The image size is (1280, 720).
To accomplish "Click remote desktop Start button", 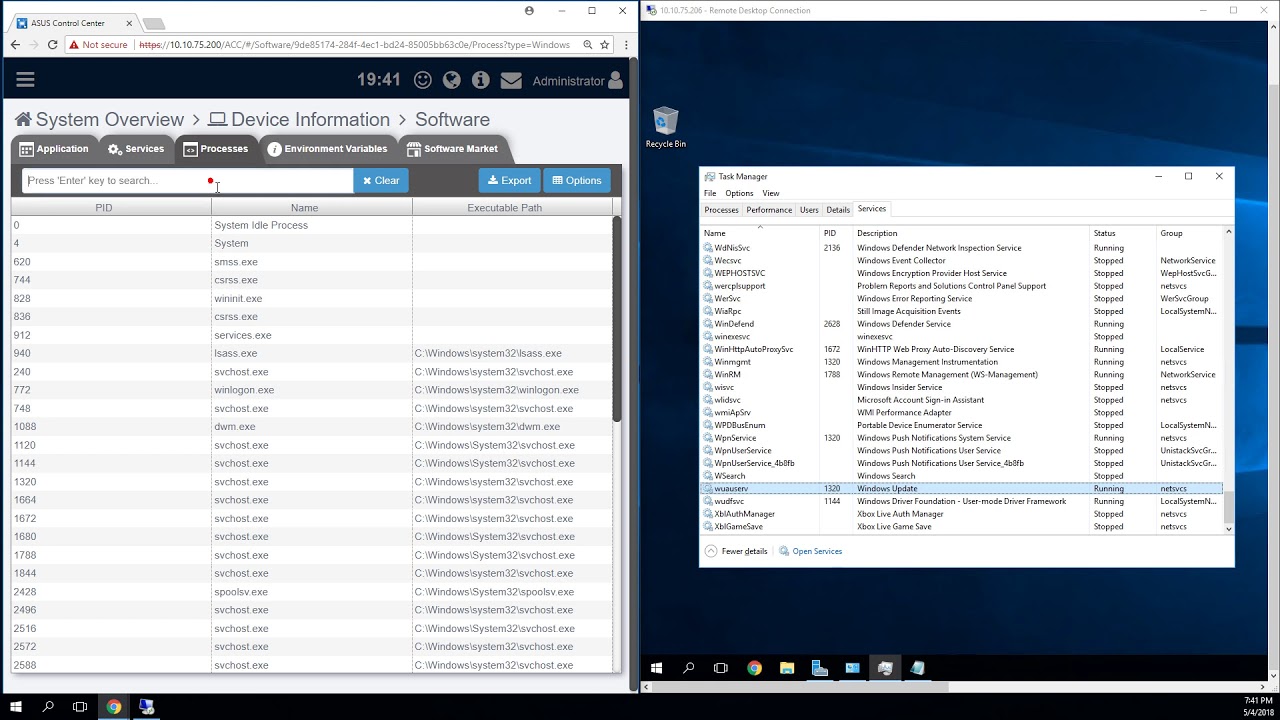I will [x=657, y=668].
